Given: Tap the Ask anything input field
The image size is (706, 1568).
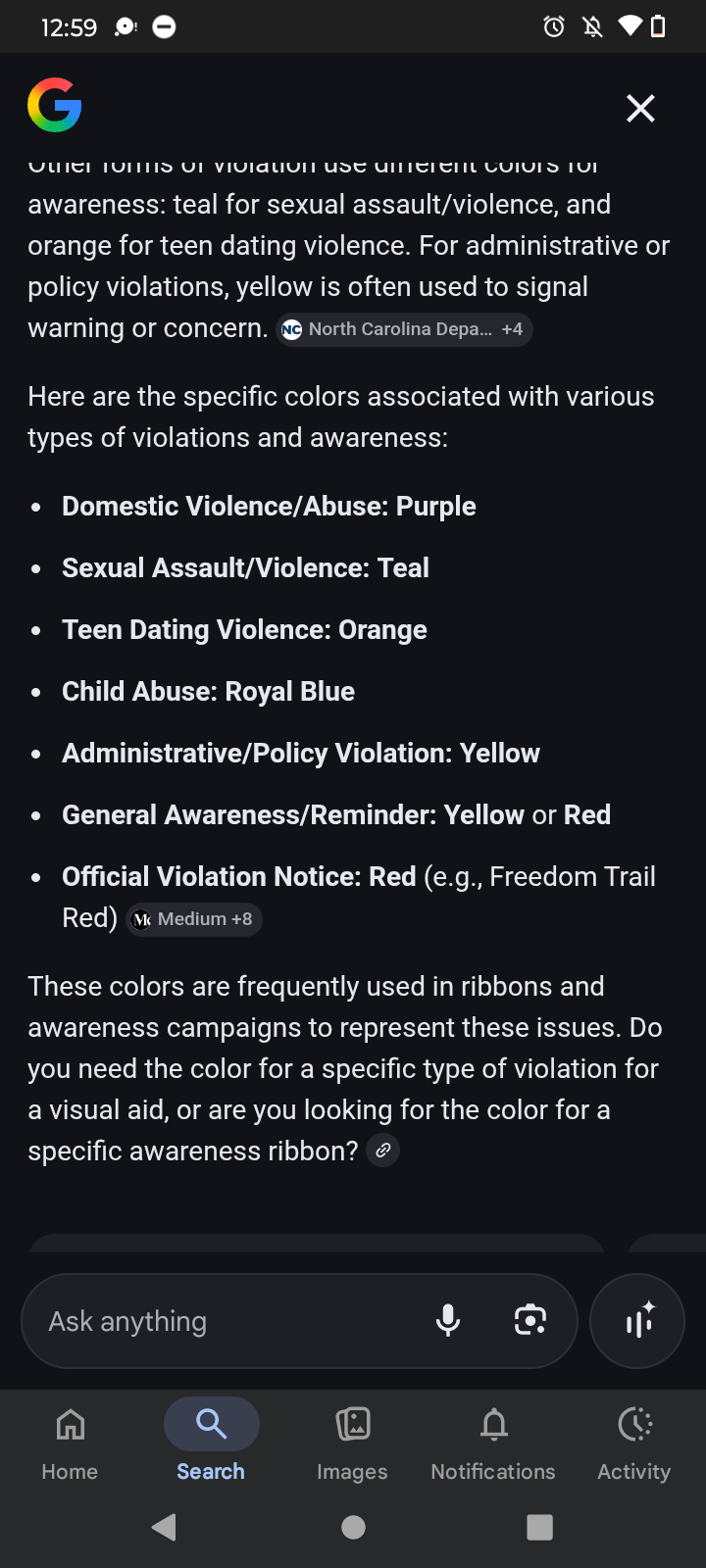Looking at the screenshot, I should click(x=196, y=1320).
